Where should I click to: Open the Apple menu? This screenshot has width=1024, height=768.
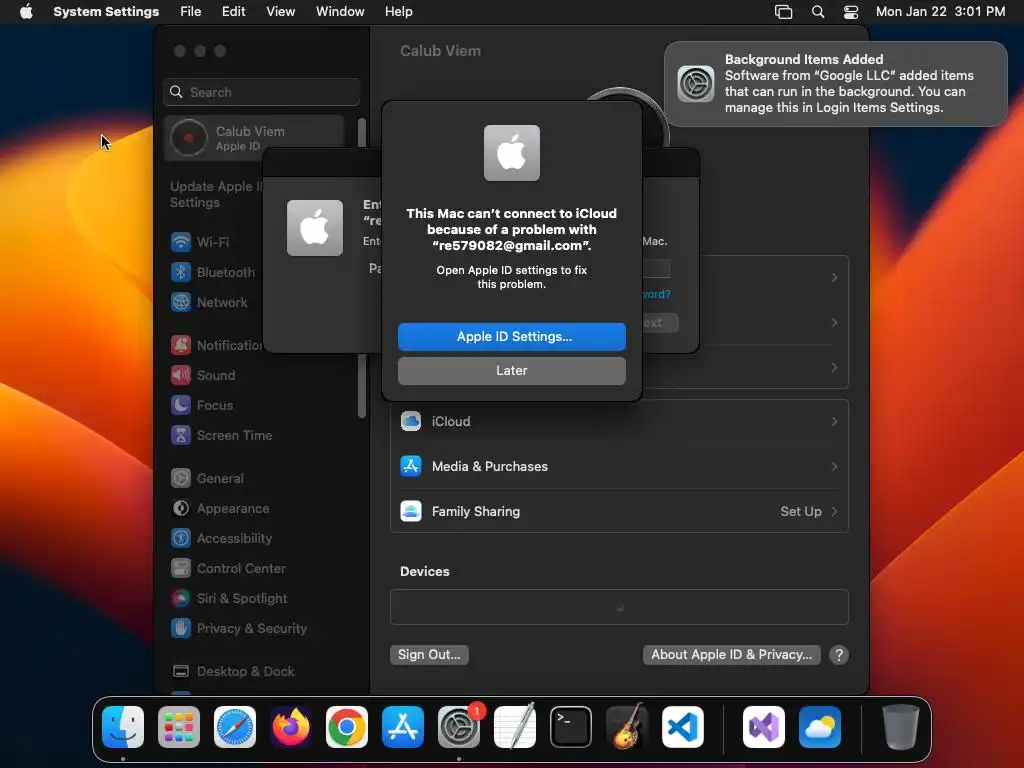click(x=26, y=12)
